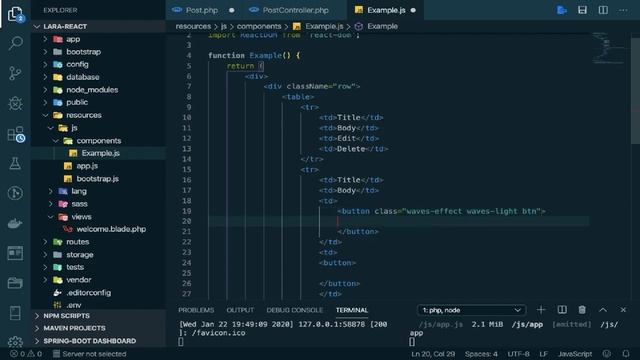Click 'Server not selected' in status bar
This screenshot has width=640, height=360.
pos(89,354)
